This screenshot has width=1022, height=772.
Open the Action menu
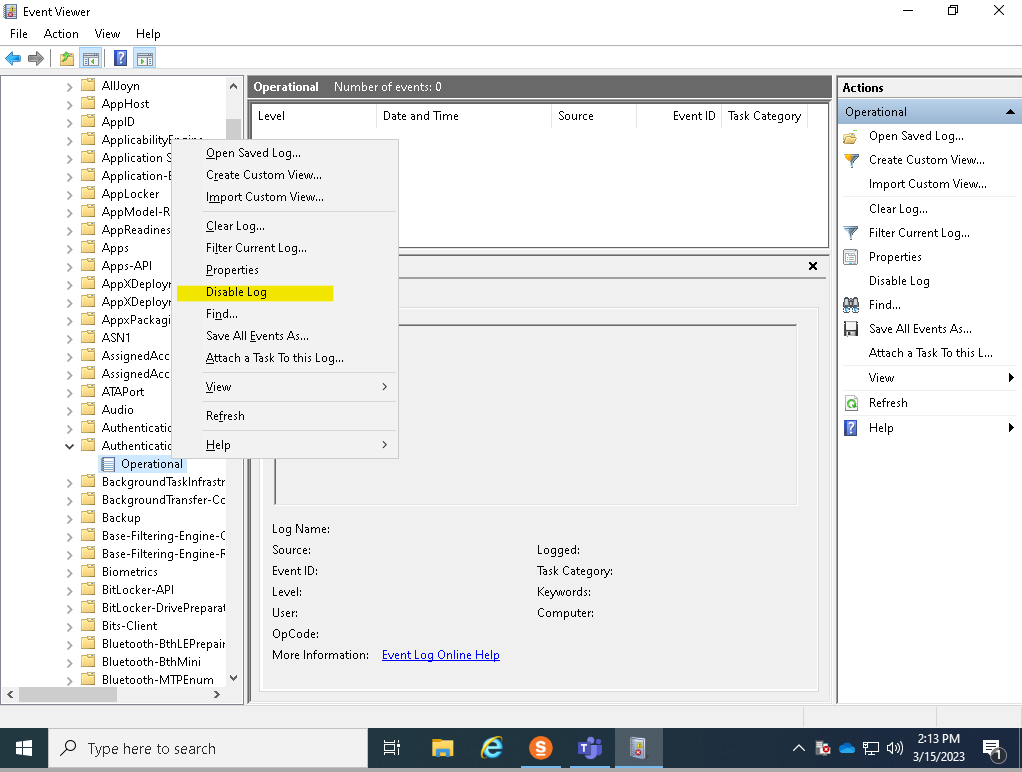click(61, 33)
